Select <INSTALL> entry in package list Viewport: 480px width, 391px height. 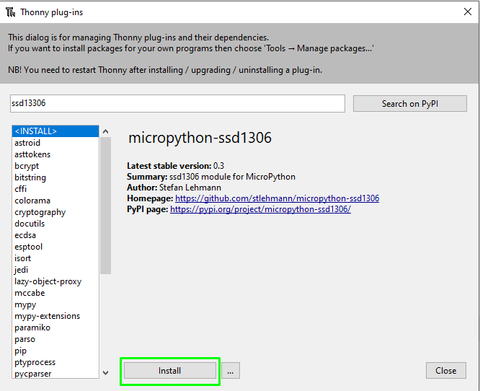[55, 131]
